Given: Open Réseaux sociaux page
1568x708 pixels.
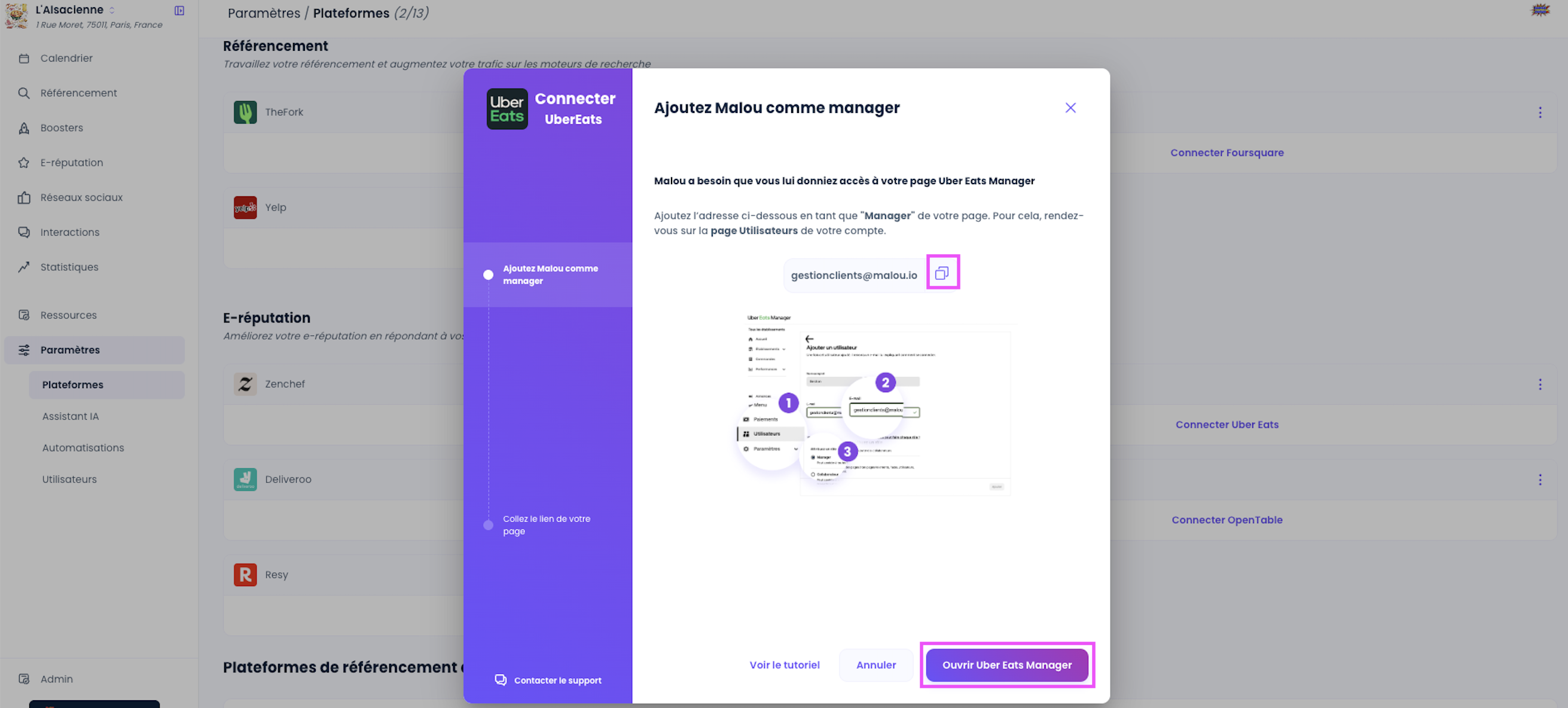Looking at the screenshot, I should [x=81, y=197].
